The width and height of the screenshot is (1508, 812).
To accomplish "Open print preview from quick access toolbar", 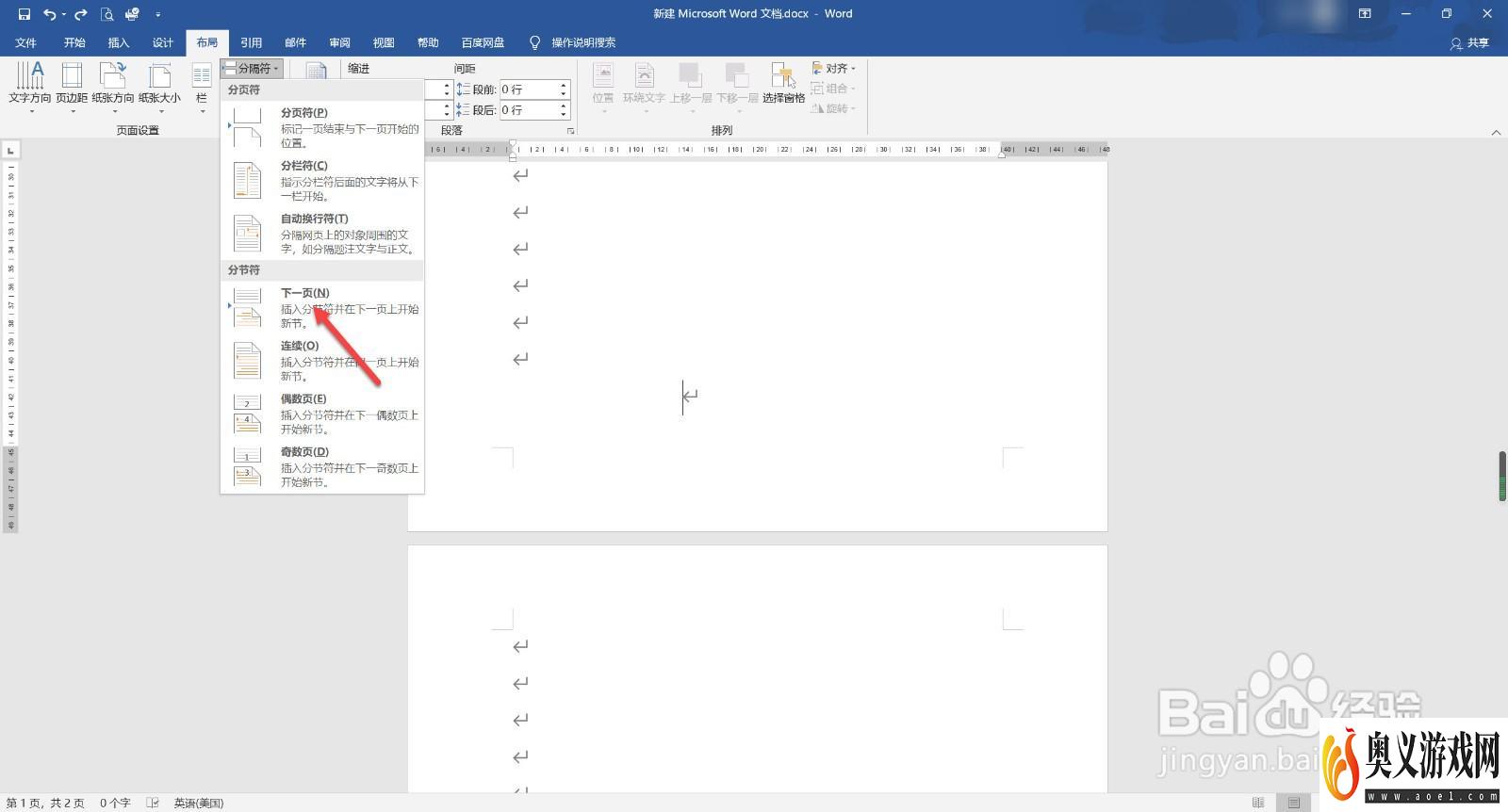I will point(107,14).
